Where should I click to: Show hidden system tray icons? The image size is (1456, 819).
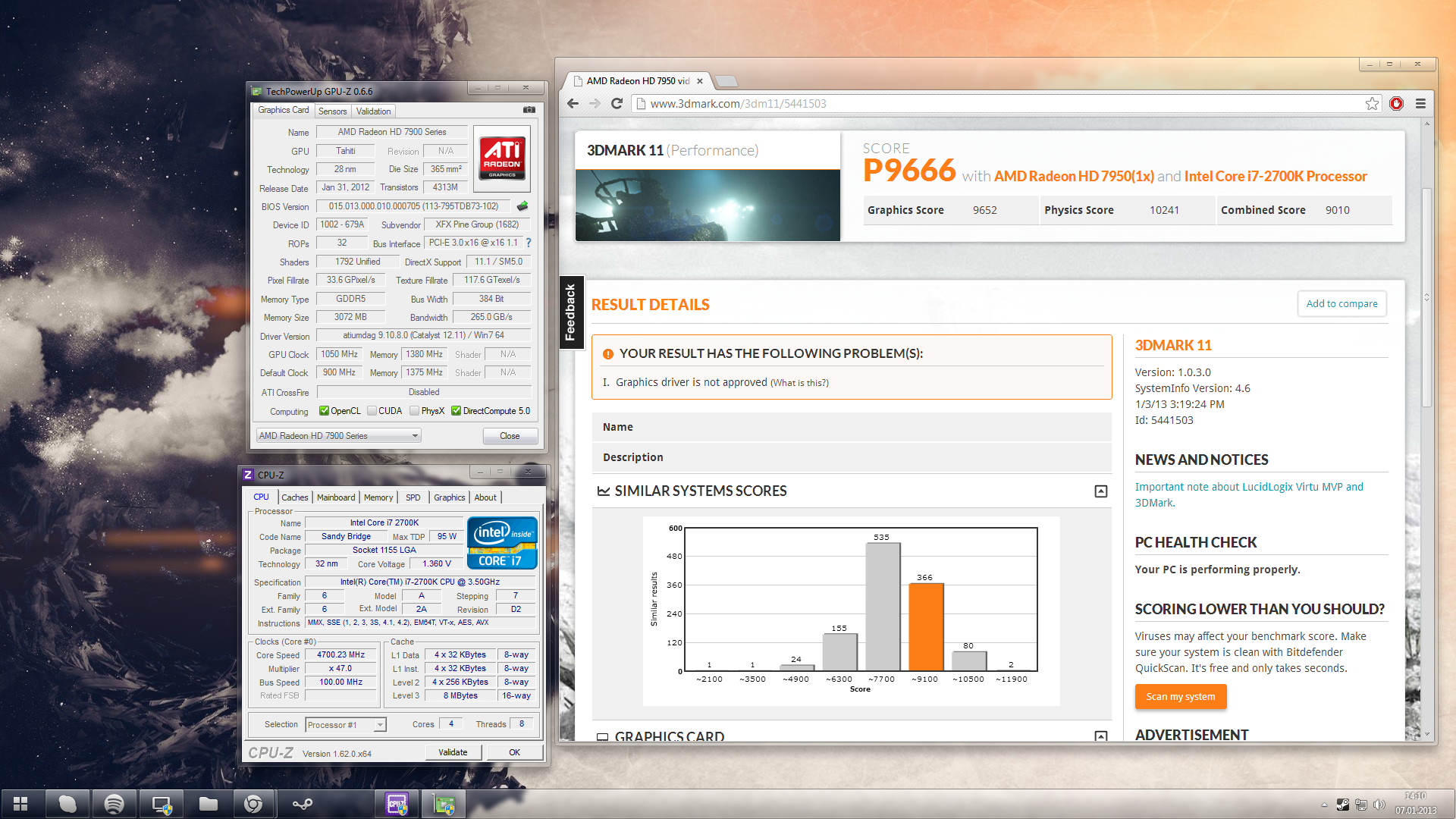tap(1324, 805)
